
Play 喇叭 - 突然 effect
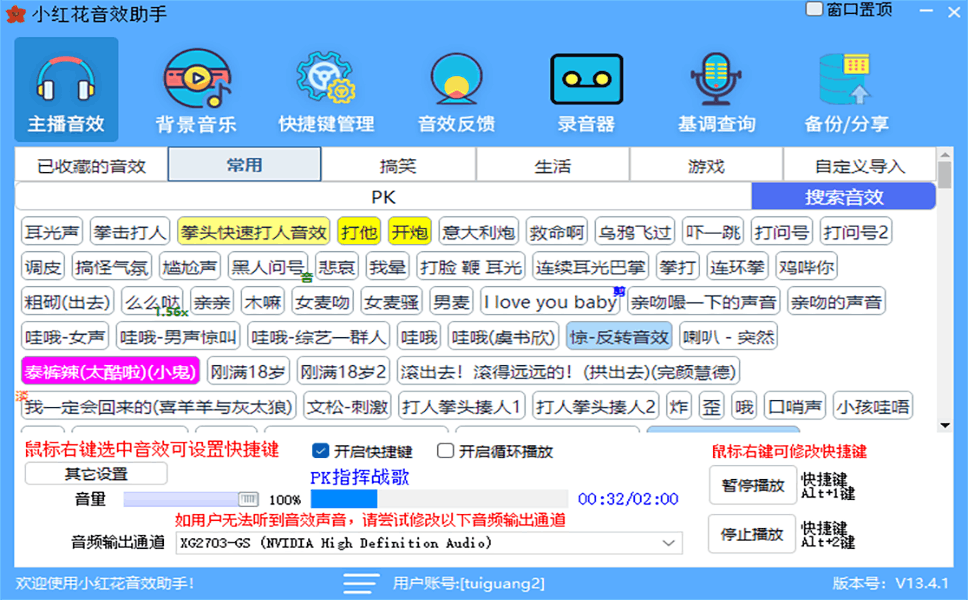tap(728, 337)
